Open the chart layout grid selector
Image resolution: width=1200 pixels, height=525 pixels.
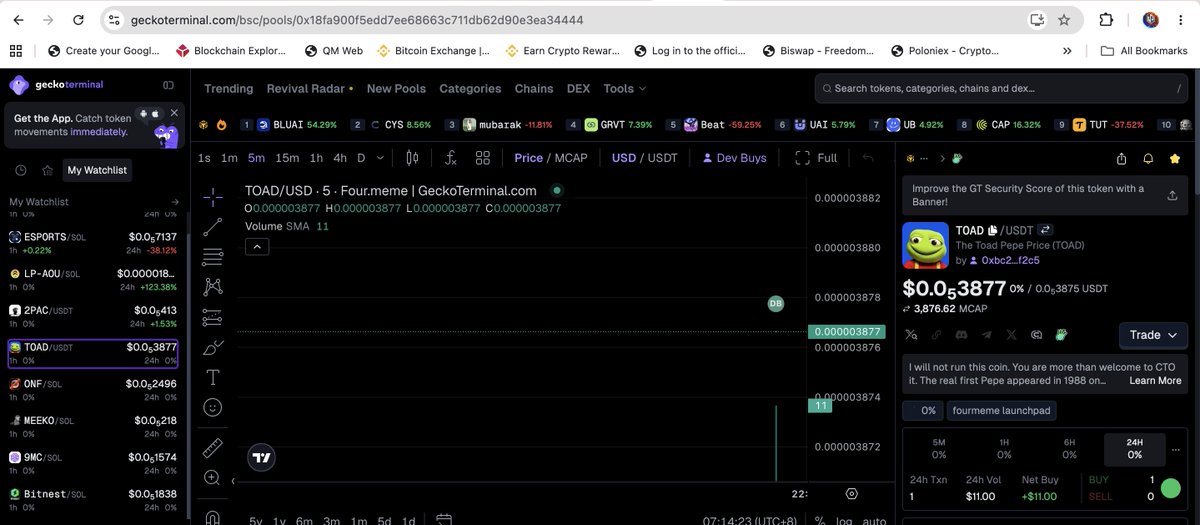pos(483,158)
